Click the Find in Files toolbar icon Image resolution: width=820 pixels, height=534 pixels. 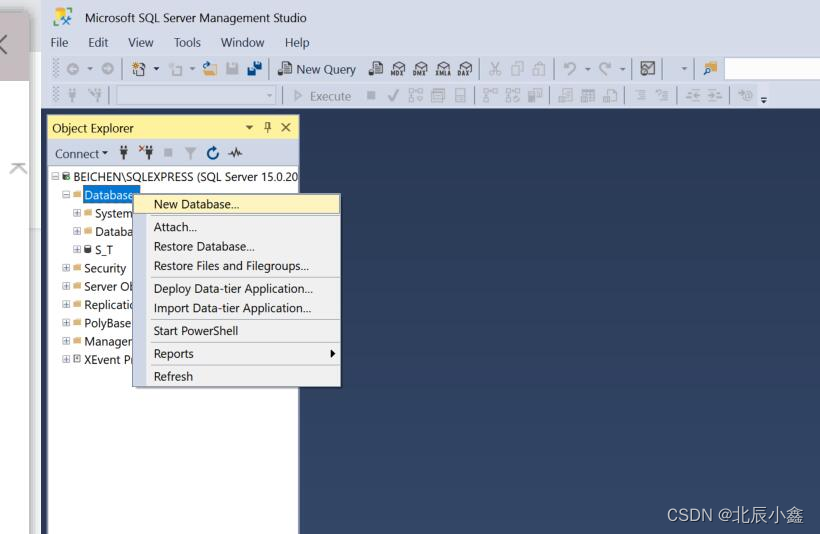(710, 69)
